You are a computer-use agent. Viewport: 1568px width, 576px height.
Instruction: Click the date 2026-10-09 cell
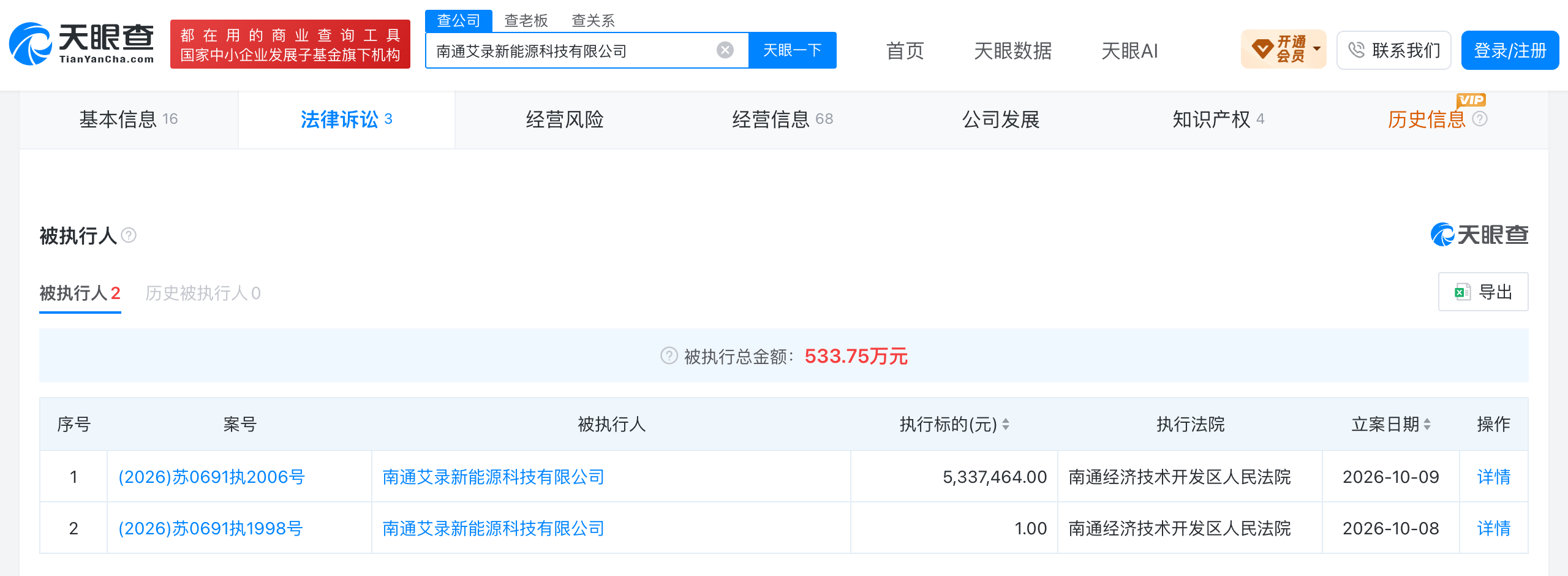pos(1391,477)
